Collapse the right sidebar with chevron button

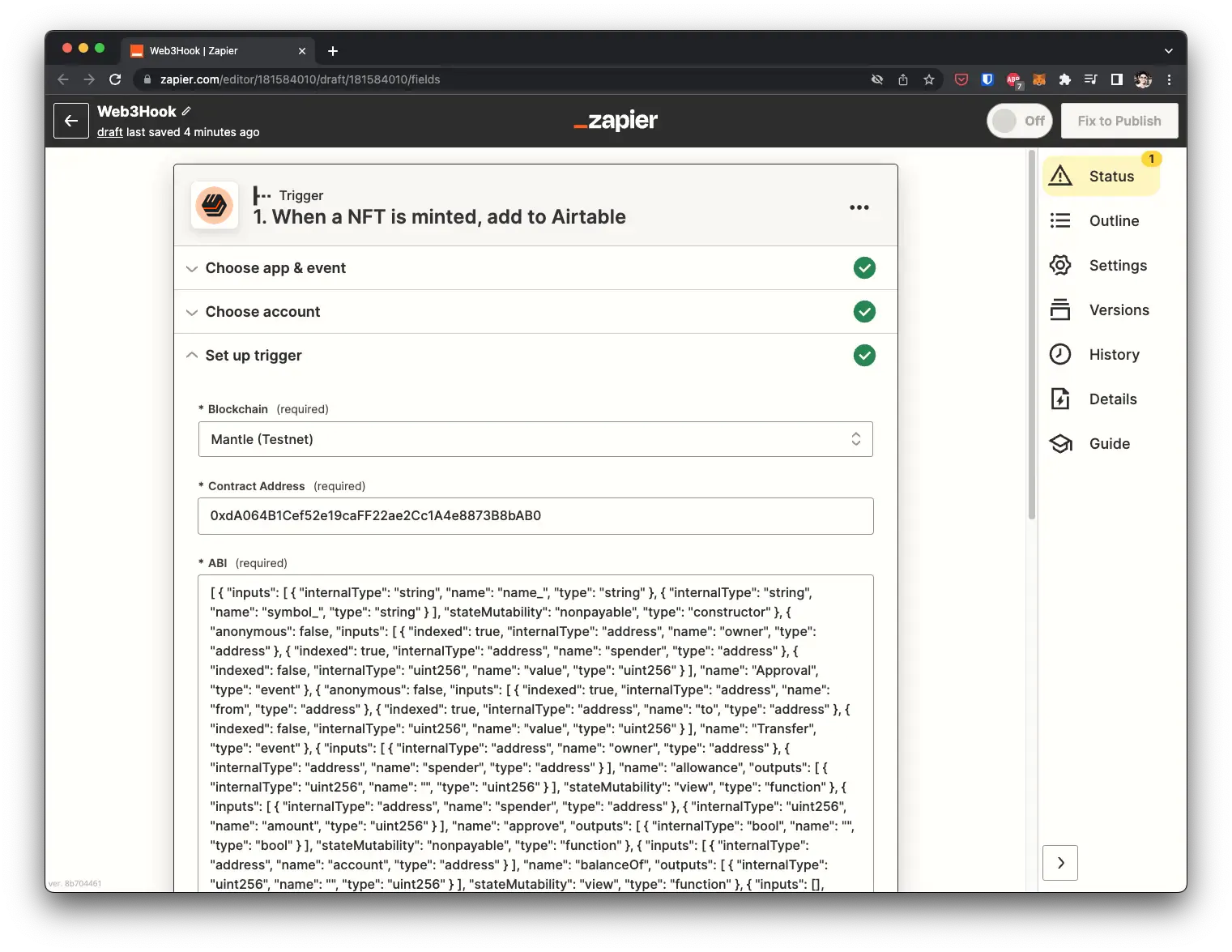1060,863
